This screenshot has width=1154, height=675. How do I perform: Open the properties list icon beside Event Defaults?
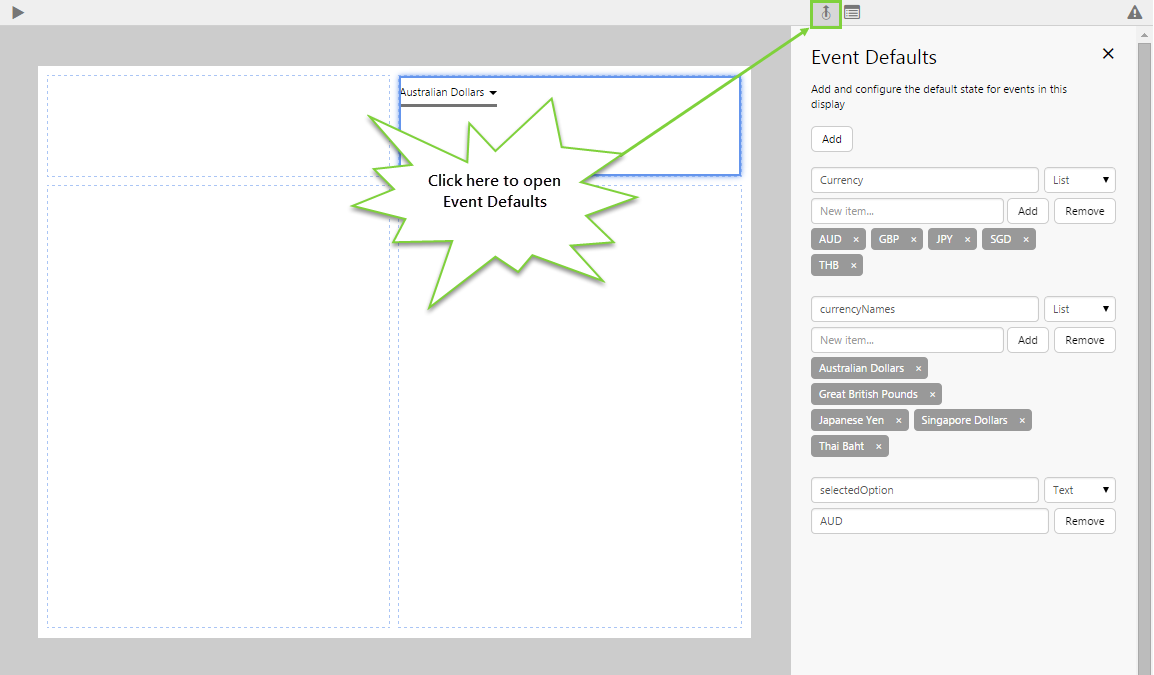tap(852, 13)
